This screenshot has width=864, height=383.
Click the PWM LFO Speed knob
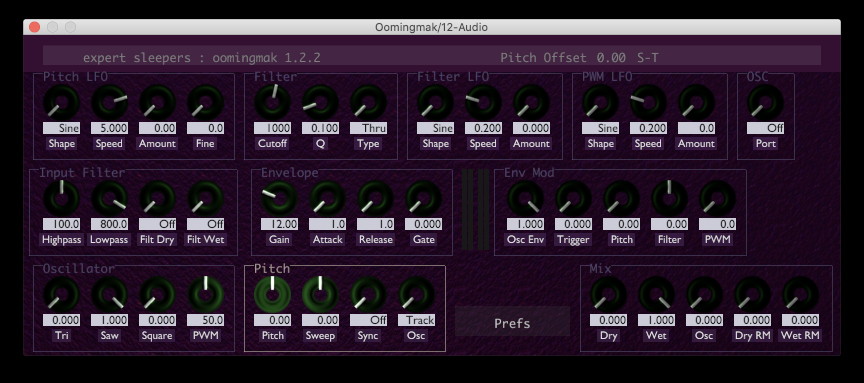click(x=649, y=102)
